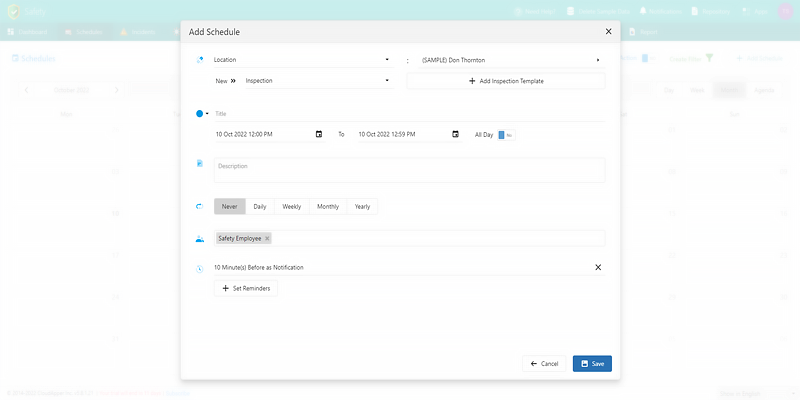The image size is (800, 400).
Task: Toggle the All Day switch
Action: point(505,134)
